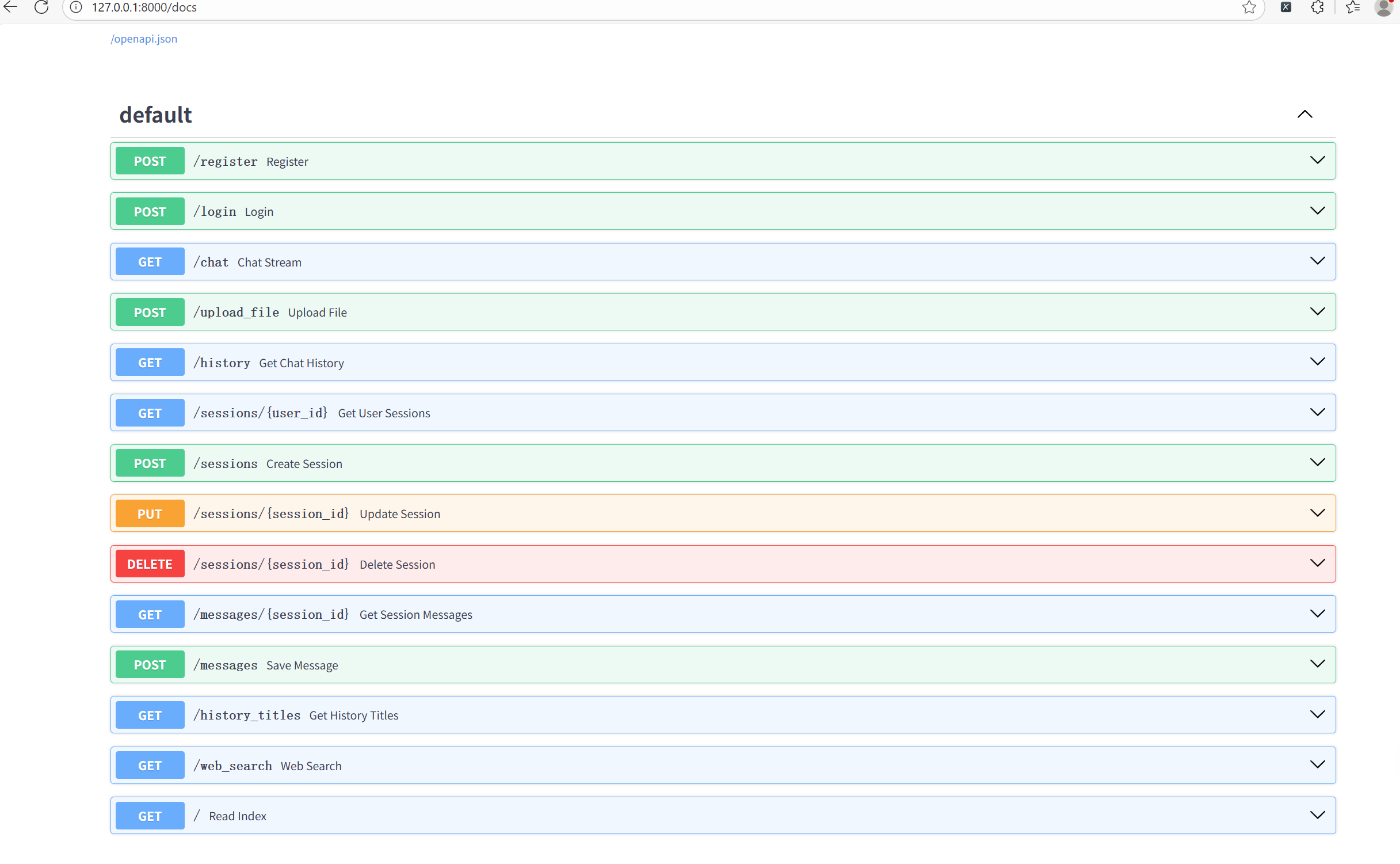
Task: Open the browser extensions puzzle icon
Action: (x=1317, y=7)
